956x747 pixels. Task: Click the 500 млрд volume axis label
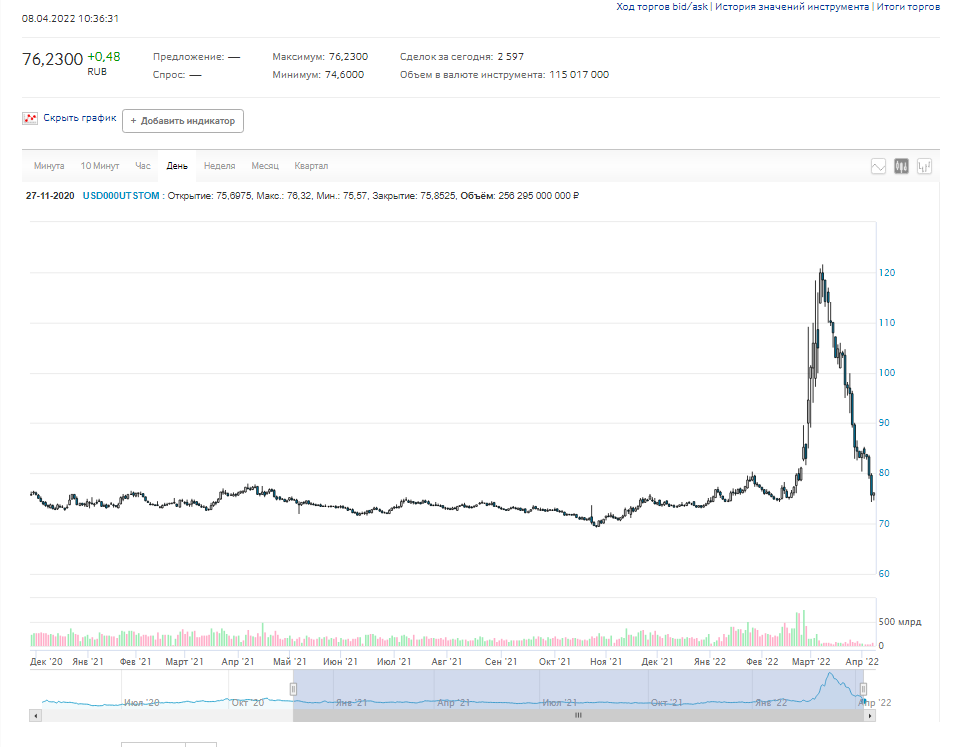tap(900, 622)
